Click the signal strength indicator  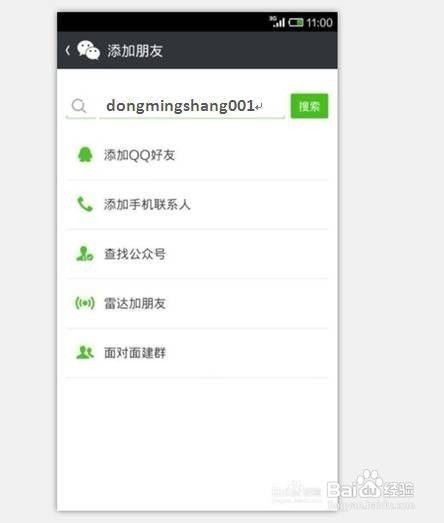(278, 22)
